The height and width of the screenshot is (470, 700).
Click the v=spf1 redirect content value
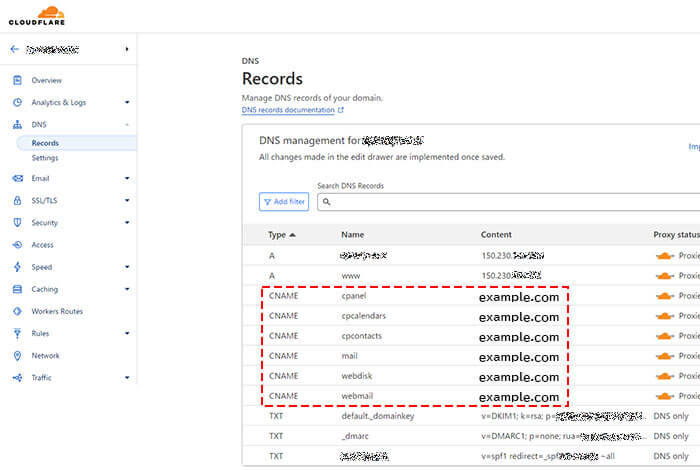pyautogui.click(x=548, y=456)
